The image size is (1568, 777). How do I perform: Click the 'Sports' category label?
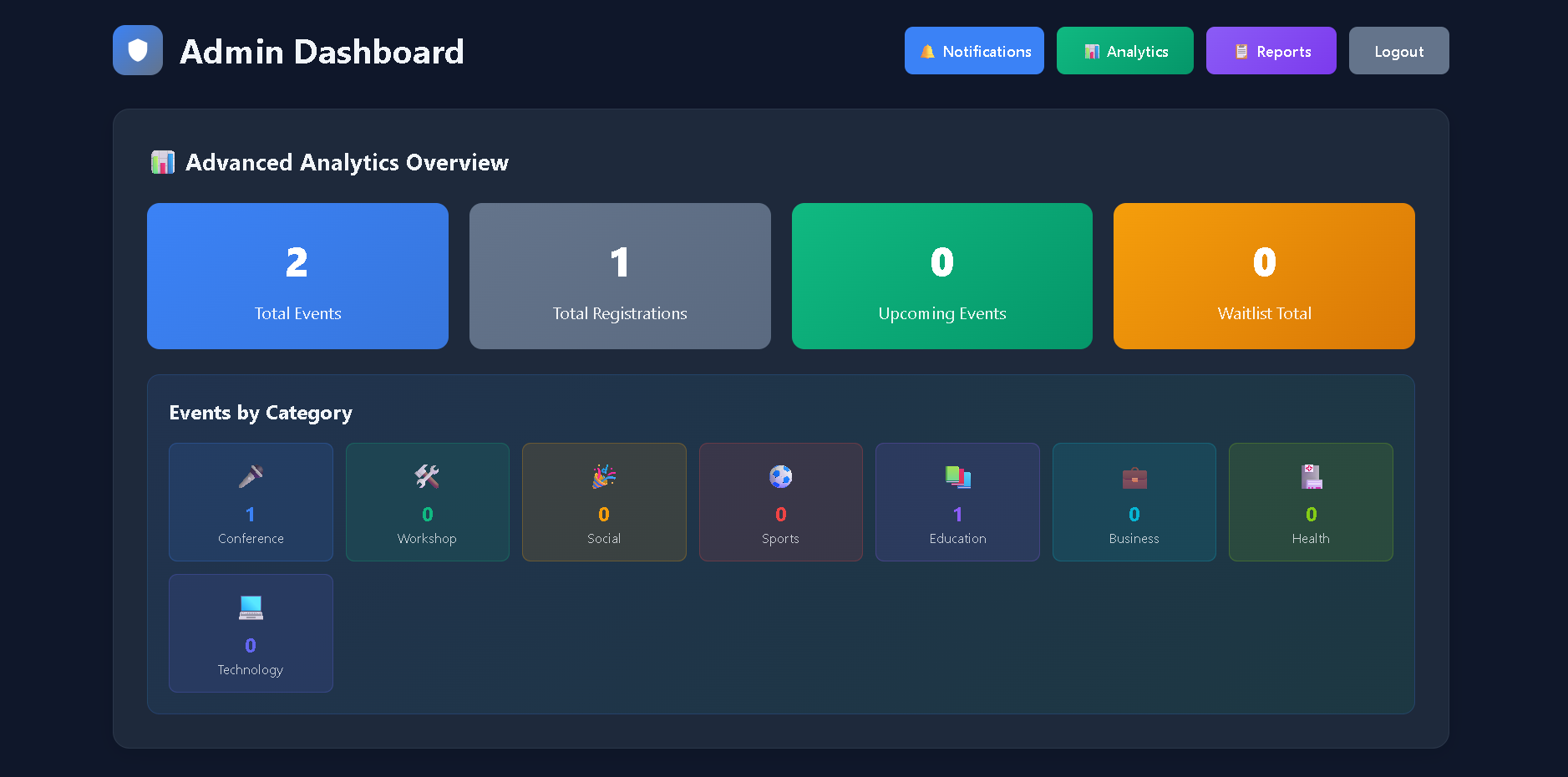(780, 539)
